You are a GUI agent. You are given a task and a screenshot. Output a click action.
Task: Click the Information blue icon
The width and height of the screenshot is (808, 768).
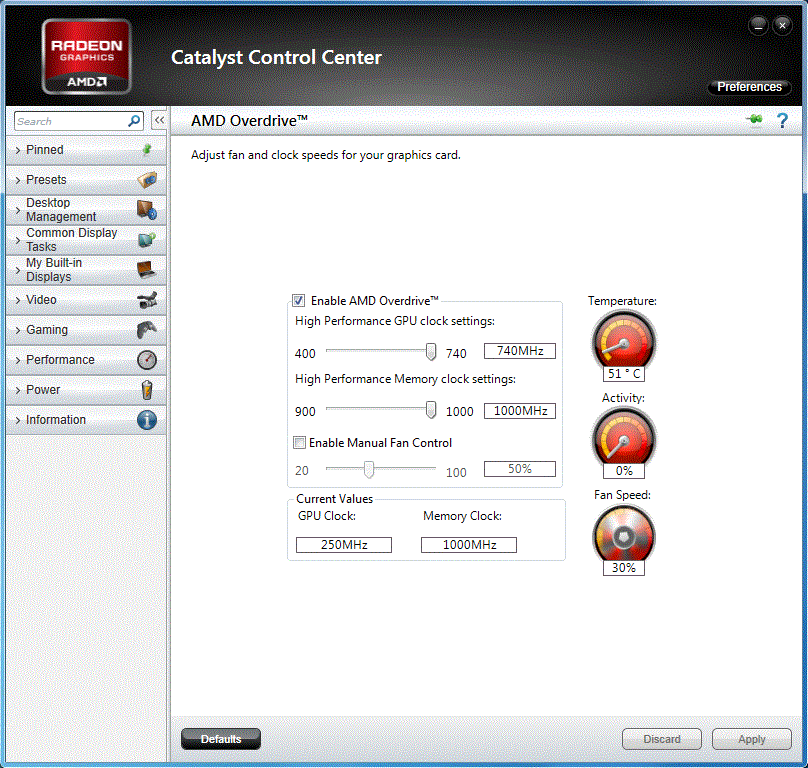[147, 420]
